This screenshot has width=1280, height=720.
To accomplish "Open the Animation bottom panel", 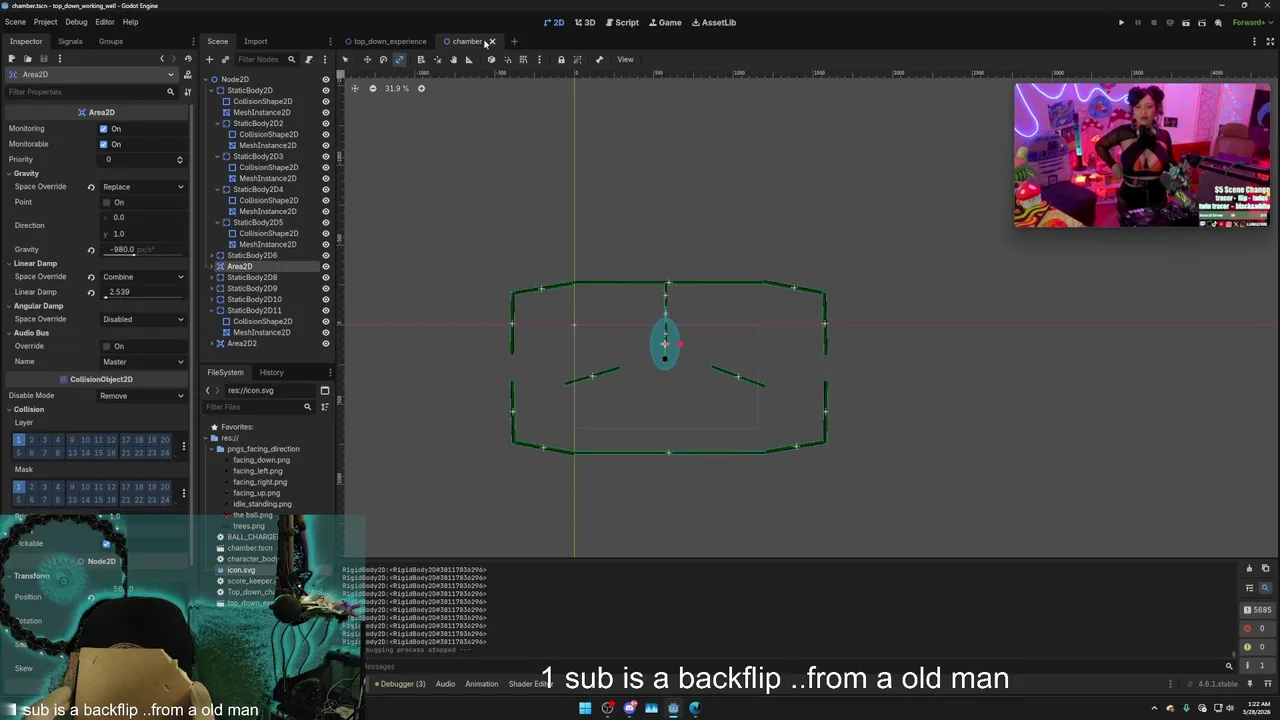I will [x=481, y=684].
